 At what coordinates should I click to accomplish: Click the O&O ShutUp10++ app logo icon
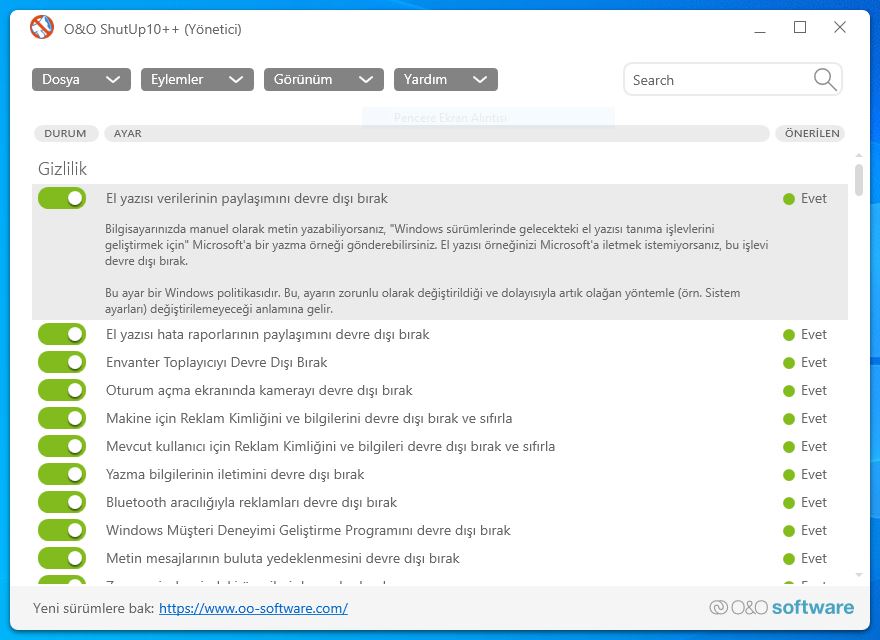tap(42, 28)
